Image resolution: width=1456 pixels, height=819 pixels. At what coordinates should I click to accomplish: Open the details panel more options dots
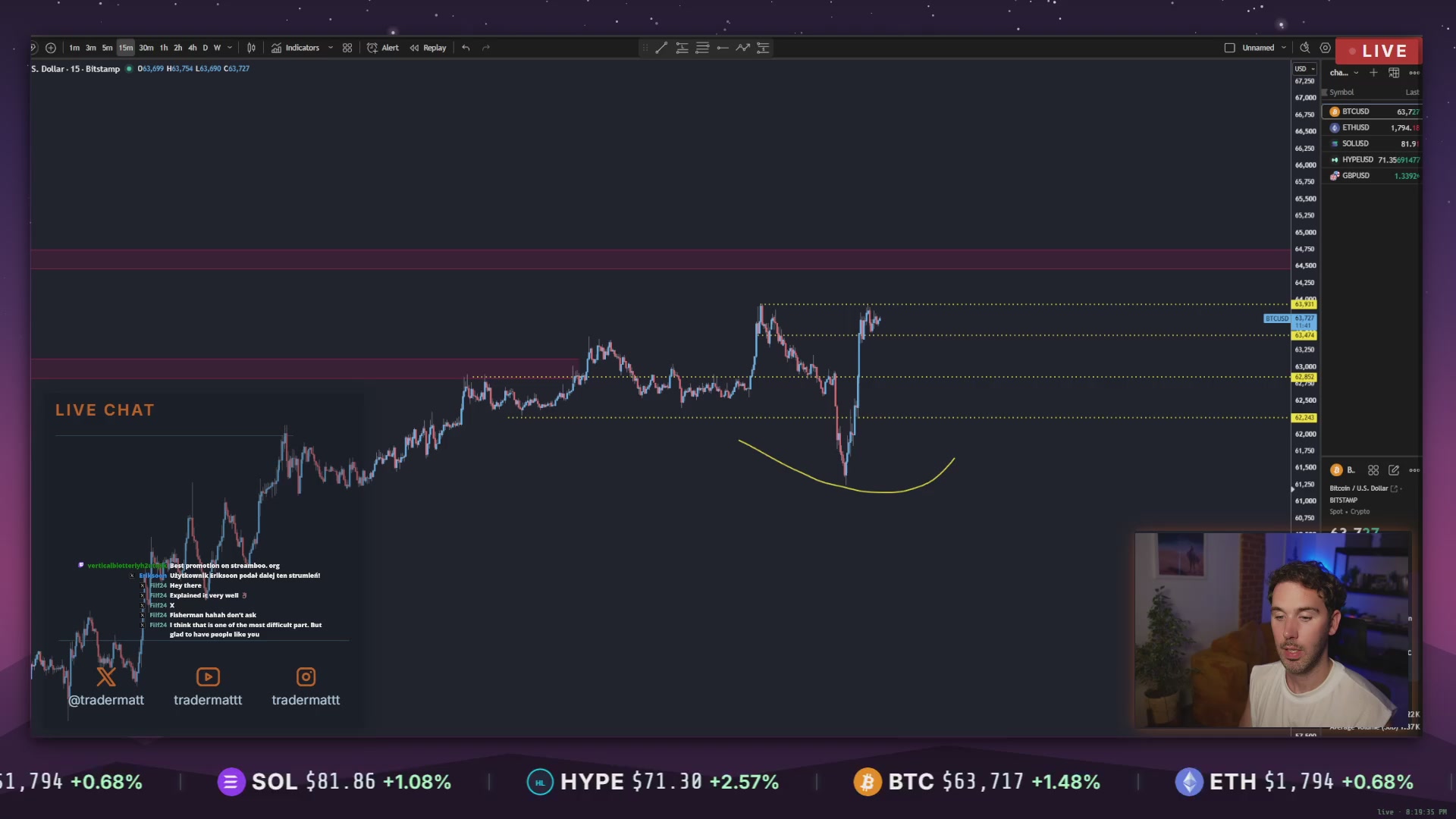coord(1414,470)
